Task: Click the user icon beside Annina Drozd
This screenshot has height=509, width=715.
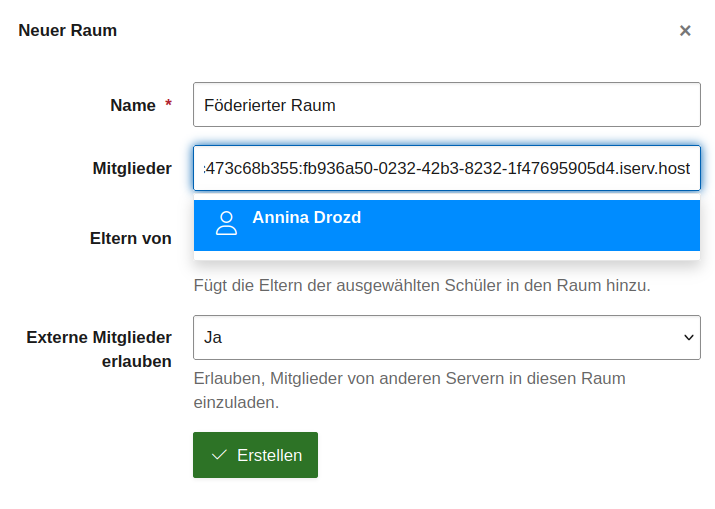Action: point(227,223)
